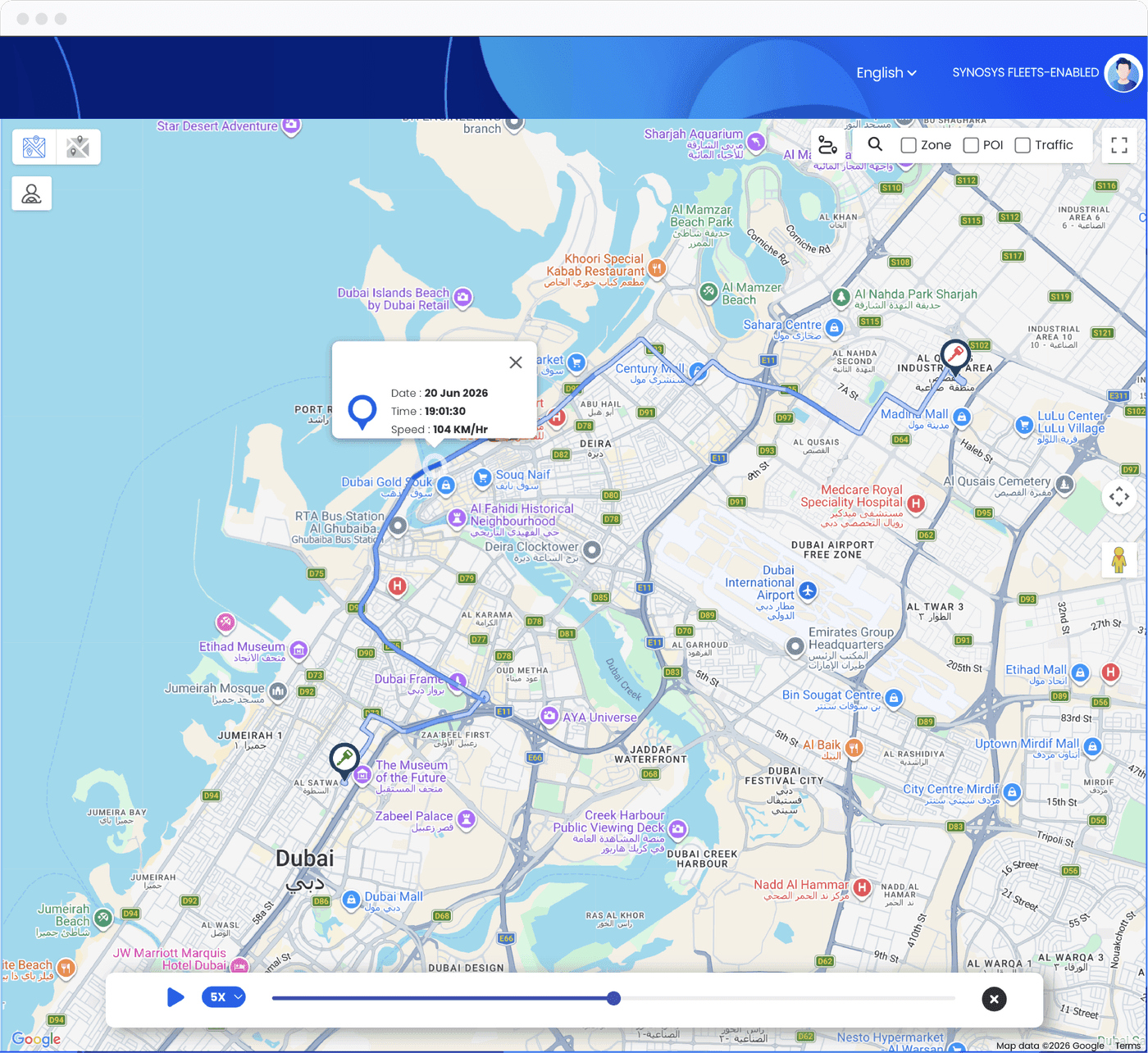The image size is (1148, 1053).
Task: Select the satellite map marker view icon
Action: click(x=78, y=147)
